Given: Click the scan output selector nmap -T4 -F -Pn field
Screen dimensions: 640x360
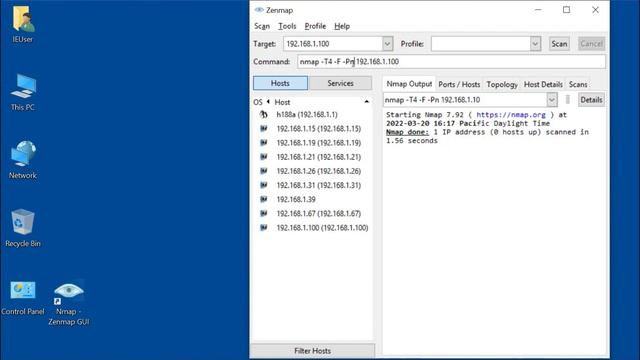Looking at the screenshot, I should 465,100.
